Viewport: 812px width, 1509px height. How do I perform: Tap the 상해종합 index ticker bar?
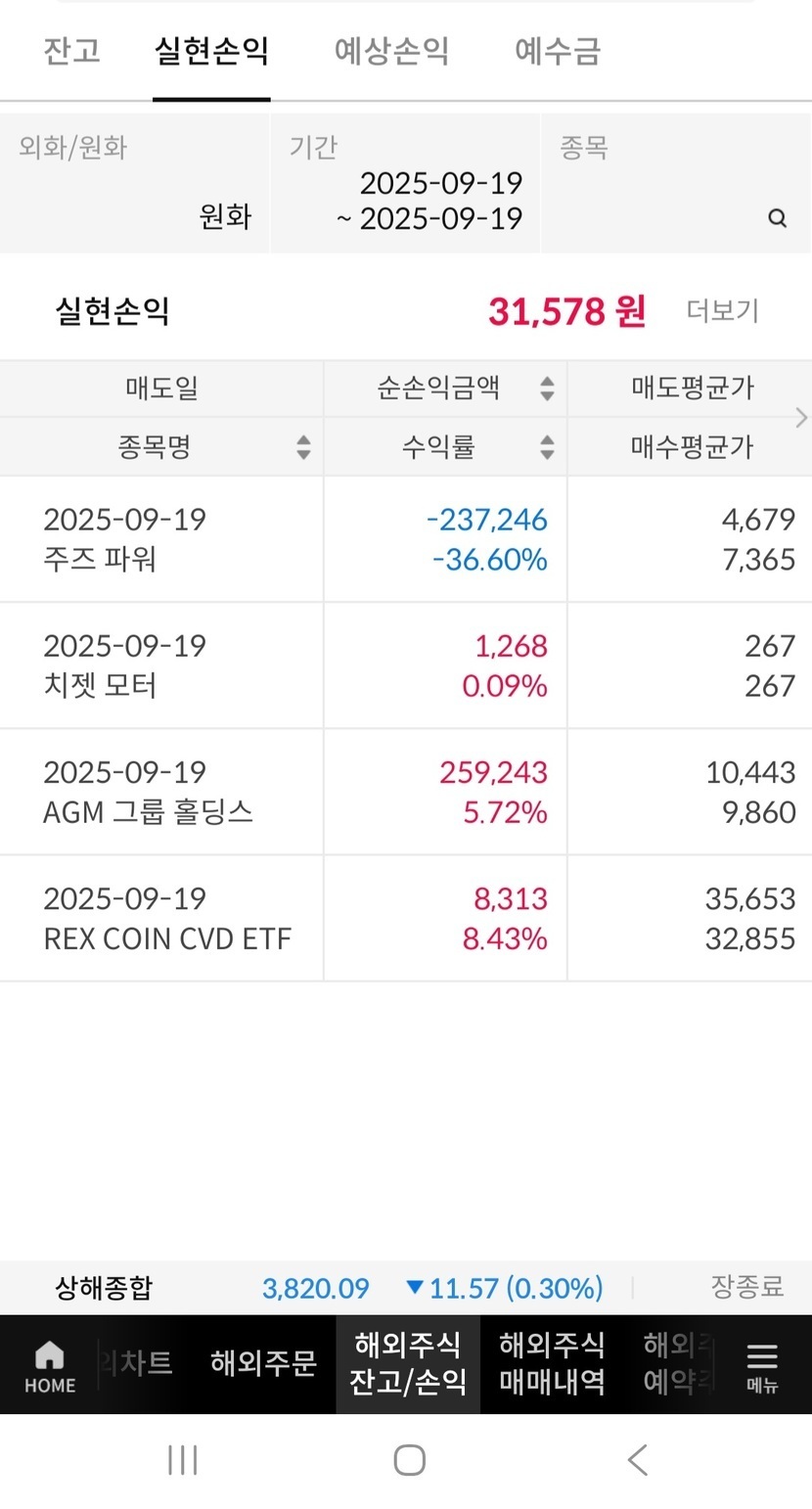(405, 1288)
